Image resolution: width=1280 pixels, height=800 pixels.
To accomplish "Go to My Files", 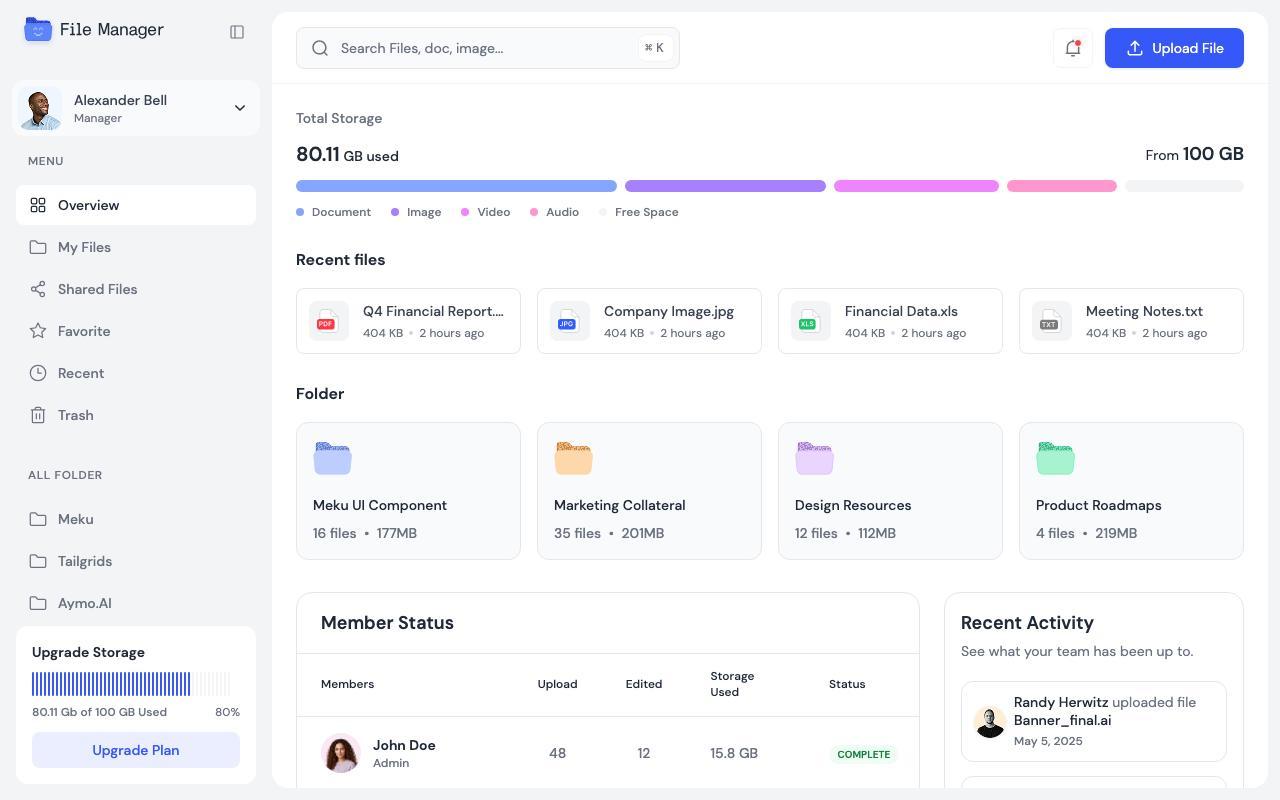I will [x=136, y=247].
